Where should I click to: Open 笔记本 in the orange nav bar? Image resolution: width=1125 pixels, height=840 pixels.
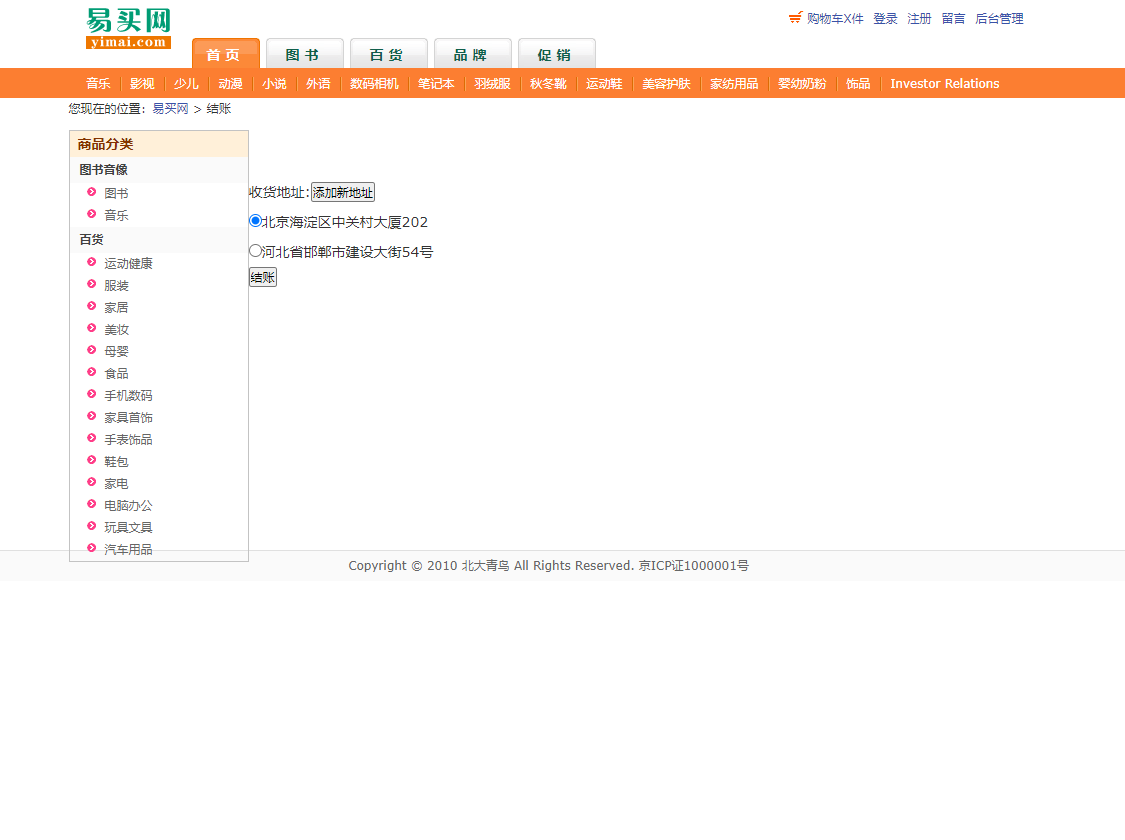click(436, 84)
